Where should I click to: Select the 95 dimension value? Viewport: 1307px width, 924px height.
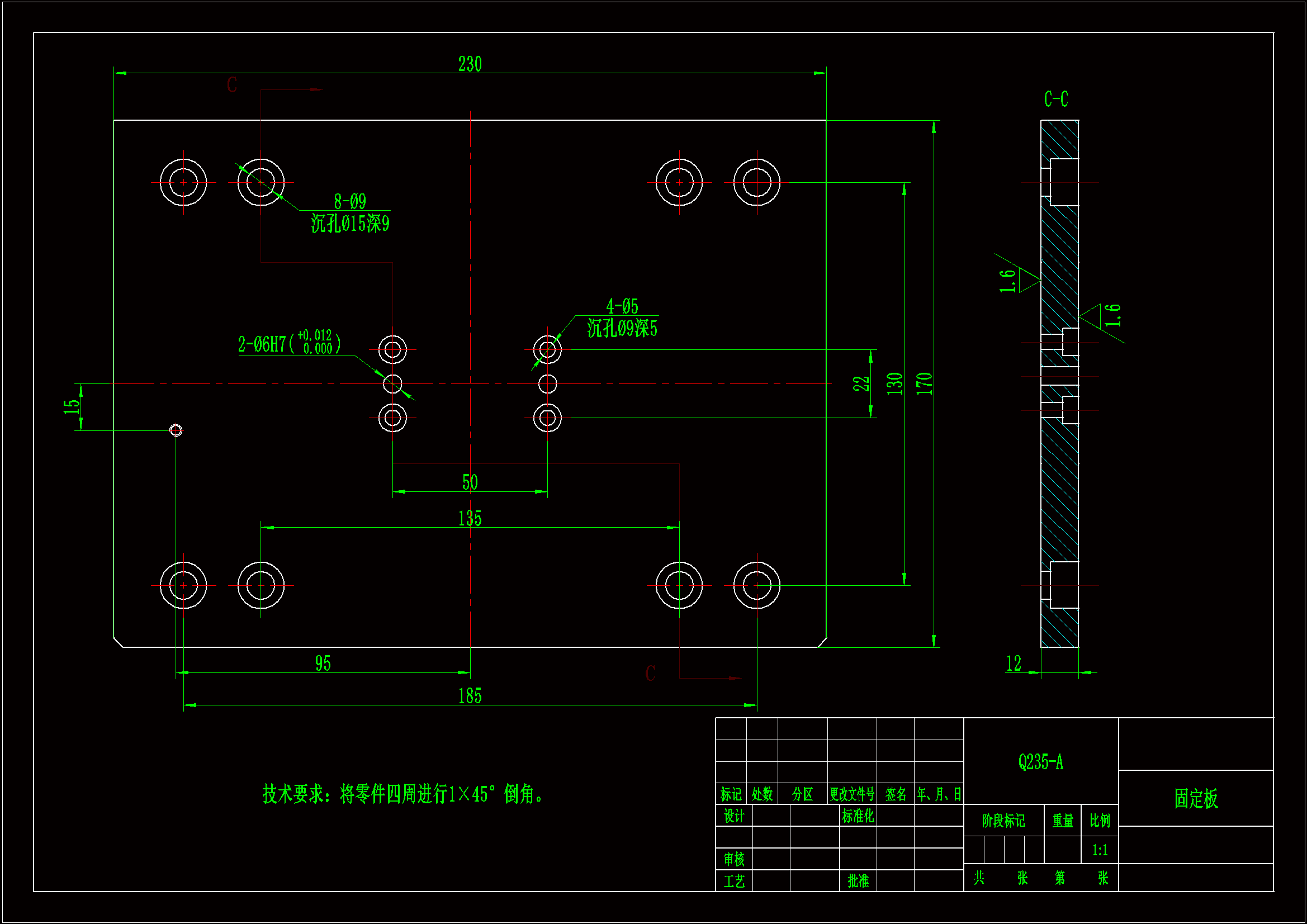click(x=323, y=664)
